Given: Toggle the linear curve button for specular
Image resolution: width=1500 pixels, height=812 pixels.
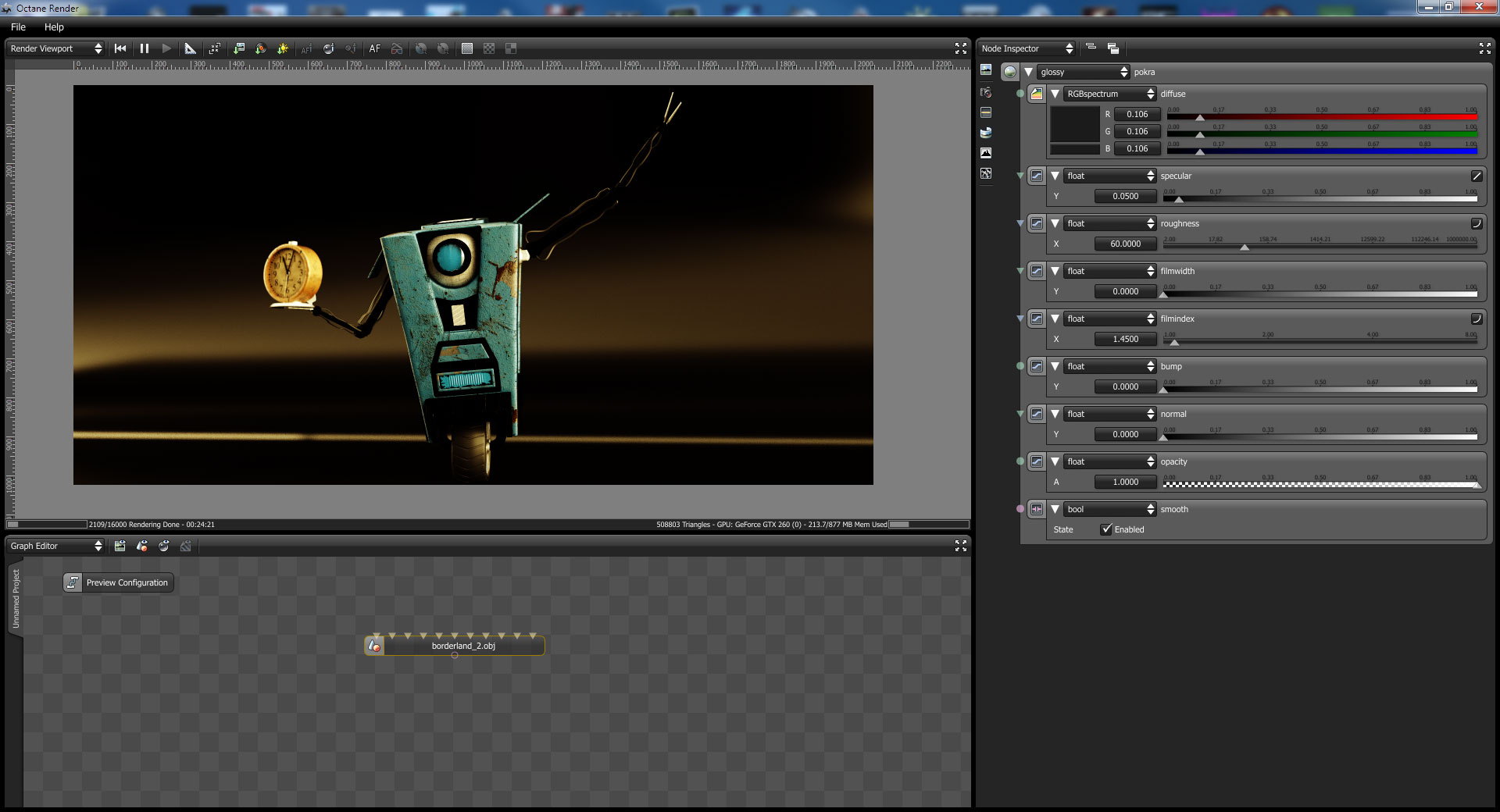Looking at the screenshot, I should (x=1477, y=176).
